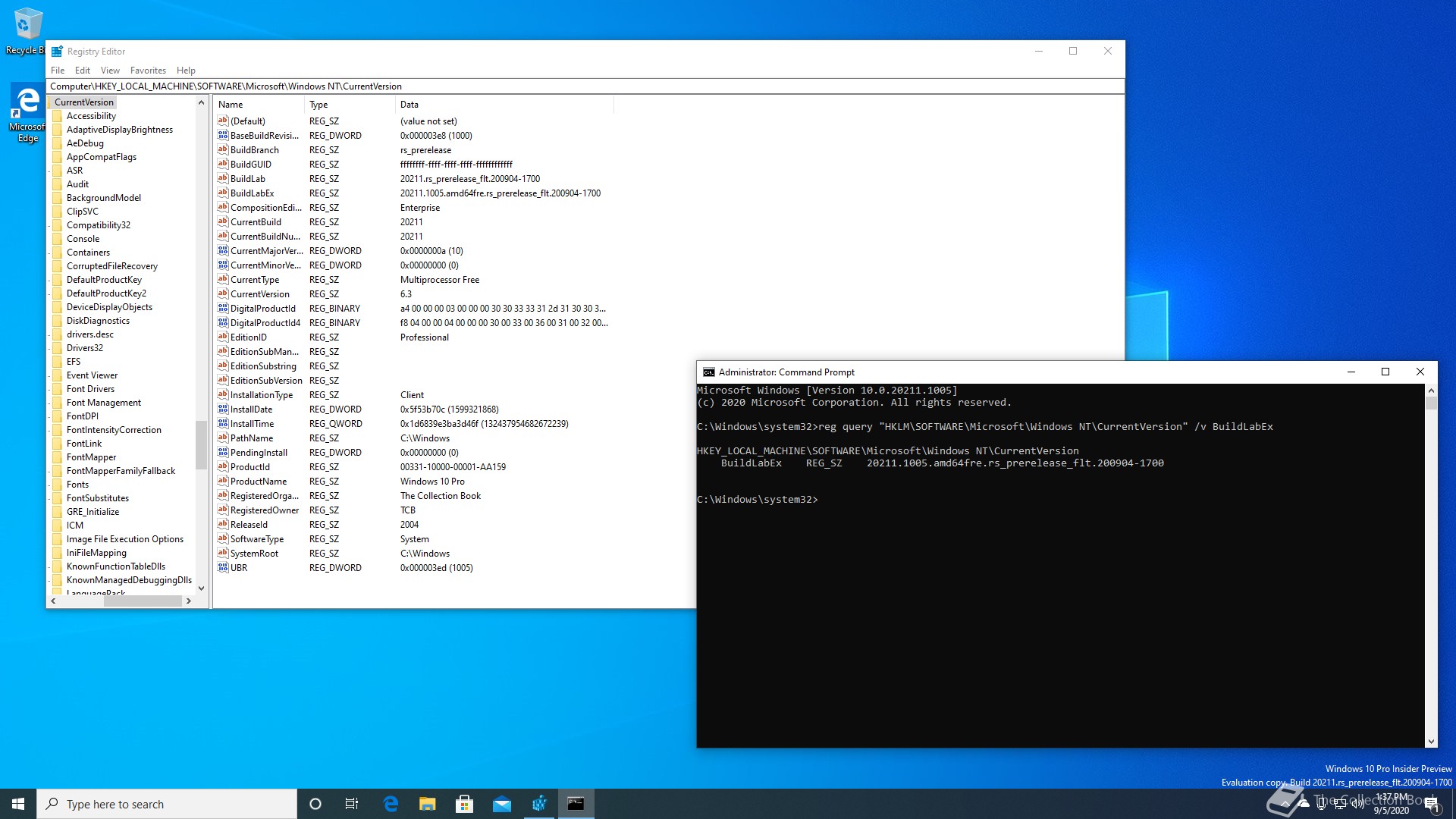Click the Command Prompt title bar icon
The width and height of the screenshot is (1456, 819).
[709, 372]
